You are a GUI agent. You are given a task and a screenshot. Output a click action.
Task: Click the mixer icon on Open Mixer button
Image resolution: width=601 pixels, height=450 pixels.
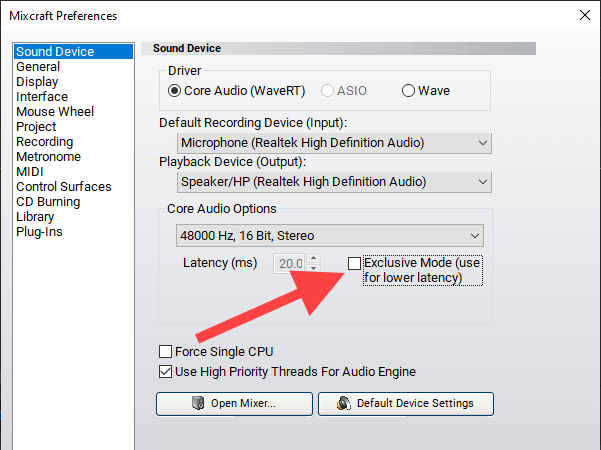click(x=200, y=404)
